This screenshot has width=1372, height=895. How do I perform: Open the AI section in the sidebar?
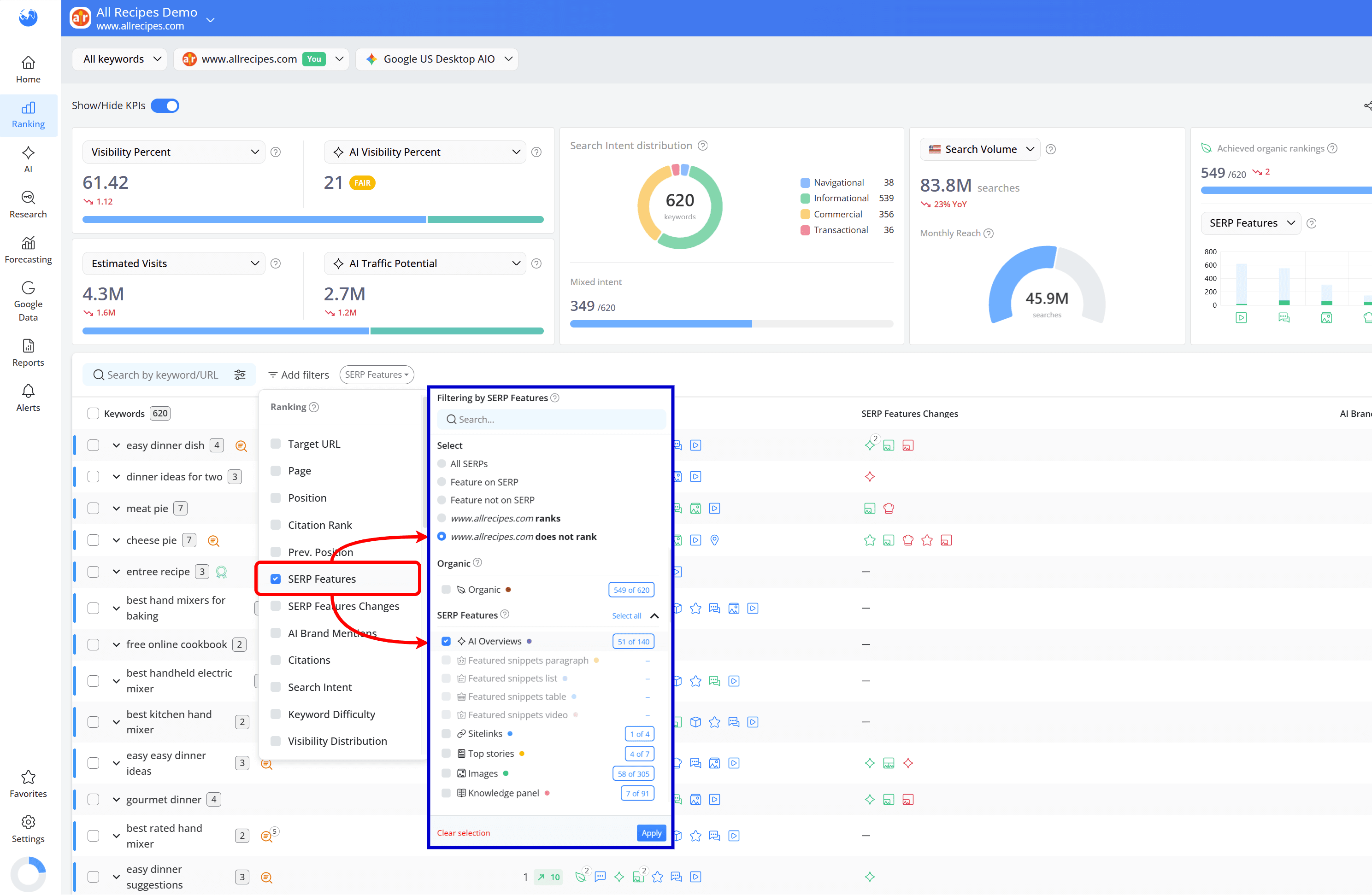coord(28,160)
